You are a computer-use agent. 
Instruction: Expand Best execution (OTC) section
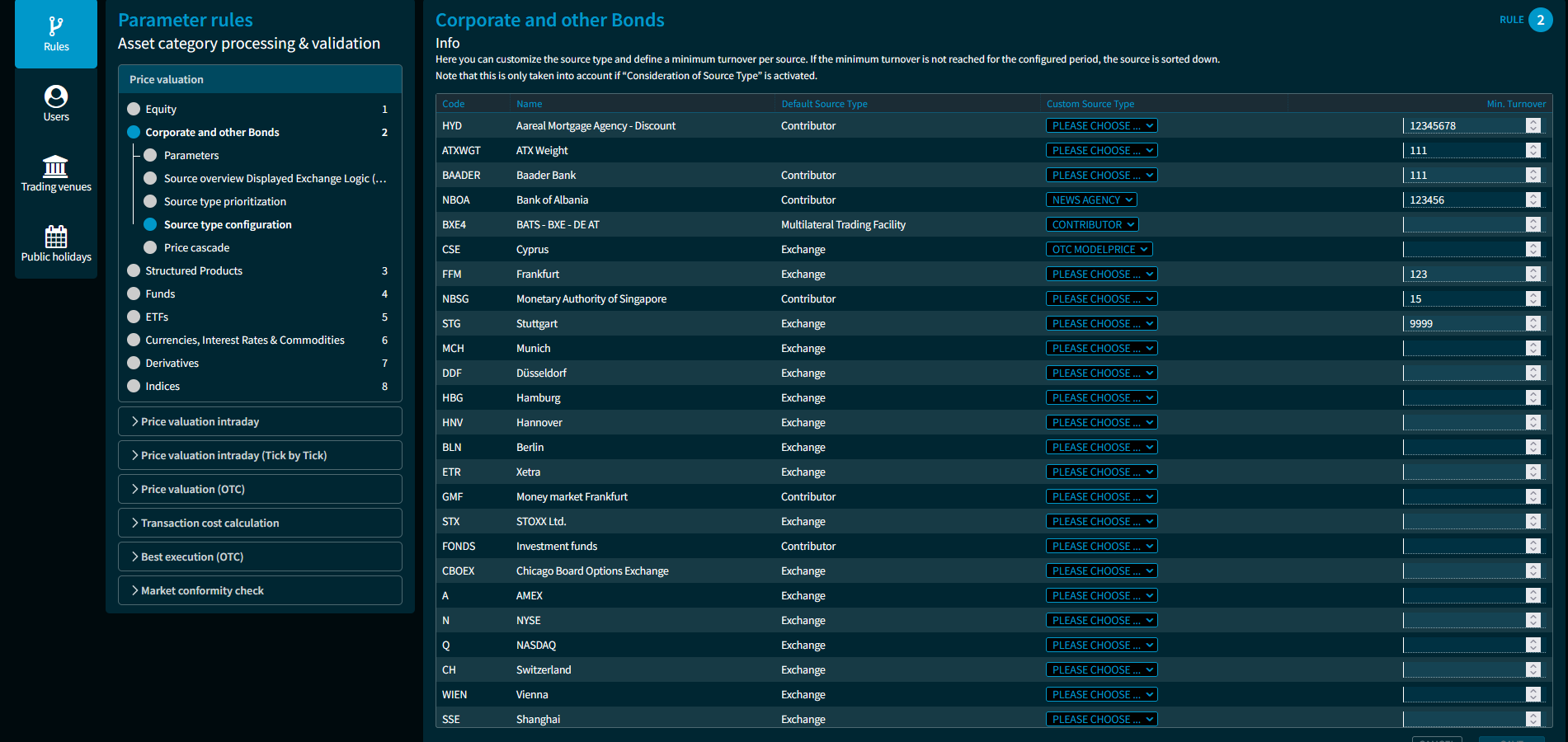260,556
